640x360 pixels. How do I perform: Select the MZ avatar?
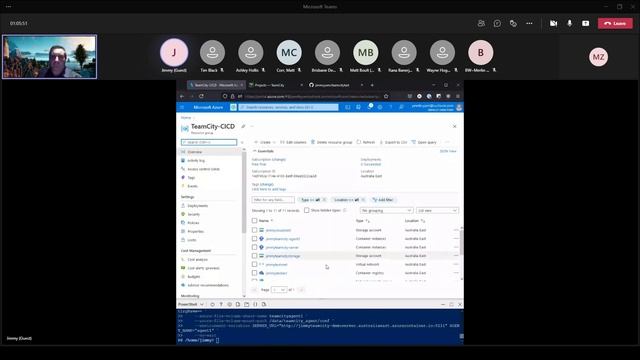[x=598, y=57]
